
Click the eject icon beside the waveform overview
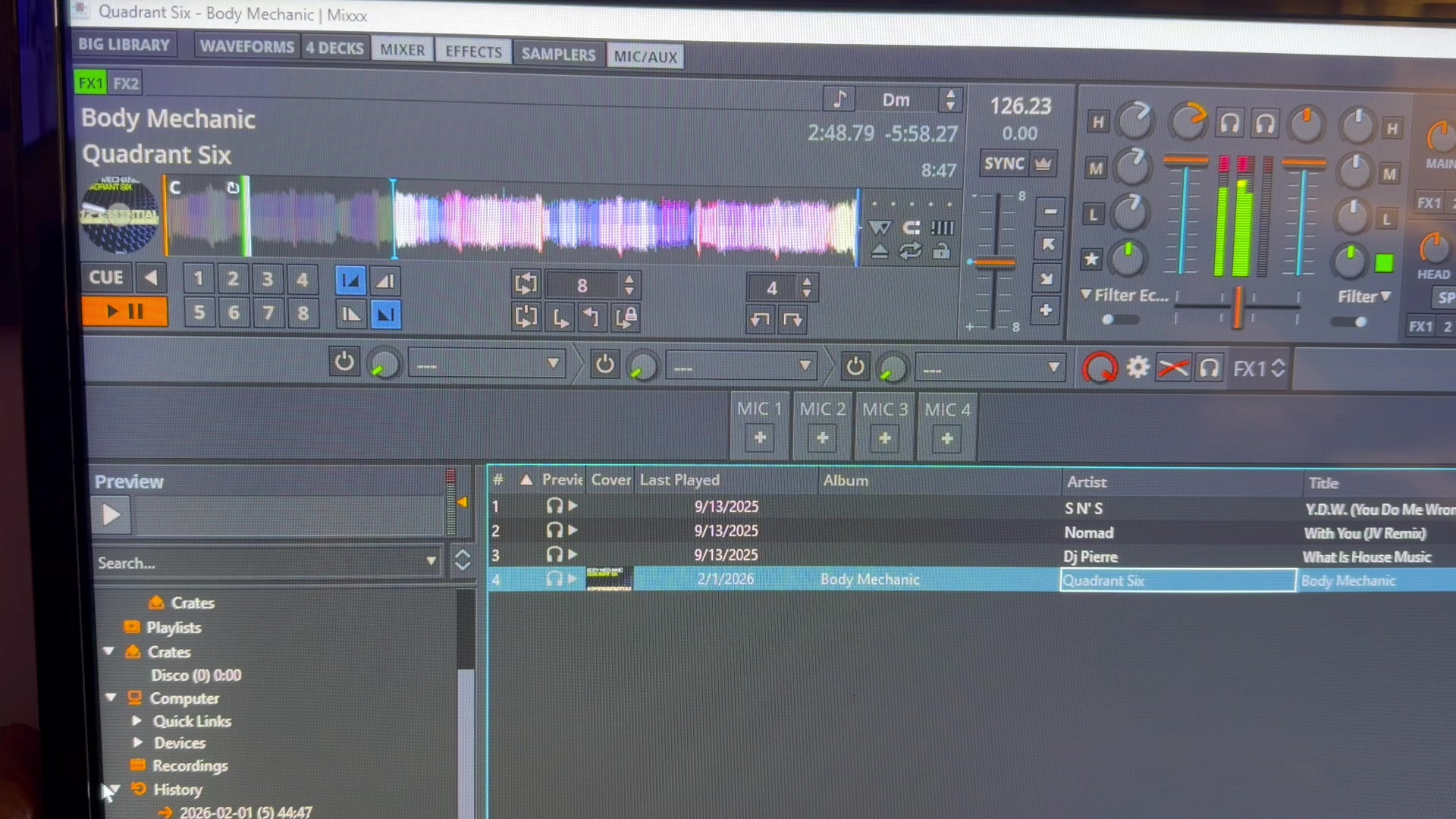[880, 251]
